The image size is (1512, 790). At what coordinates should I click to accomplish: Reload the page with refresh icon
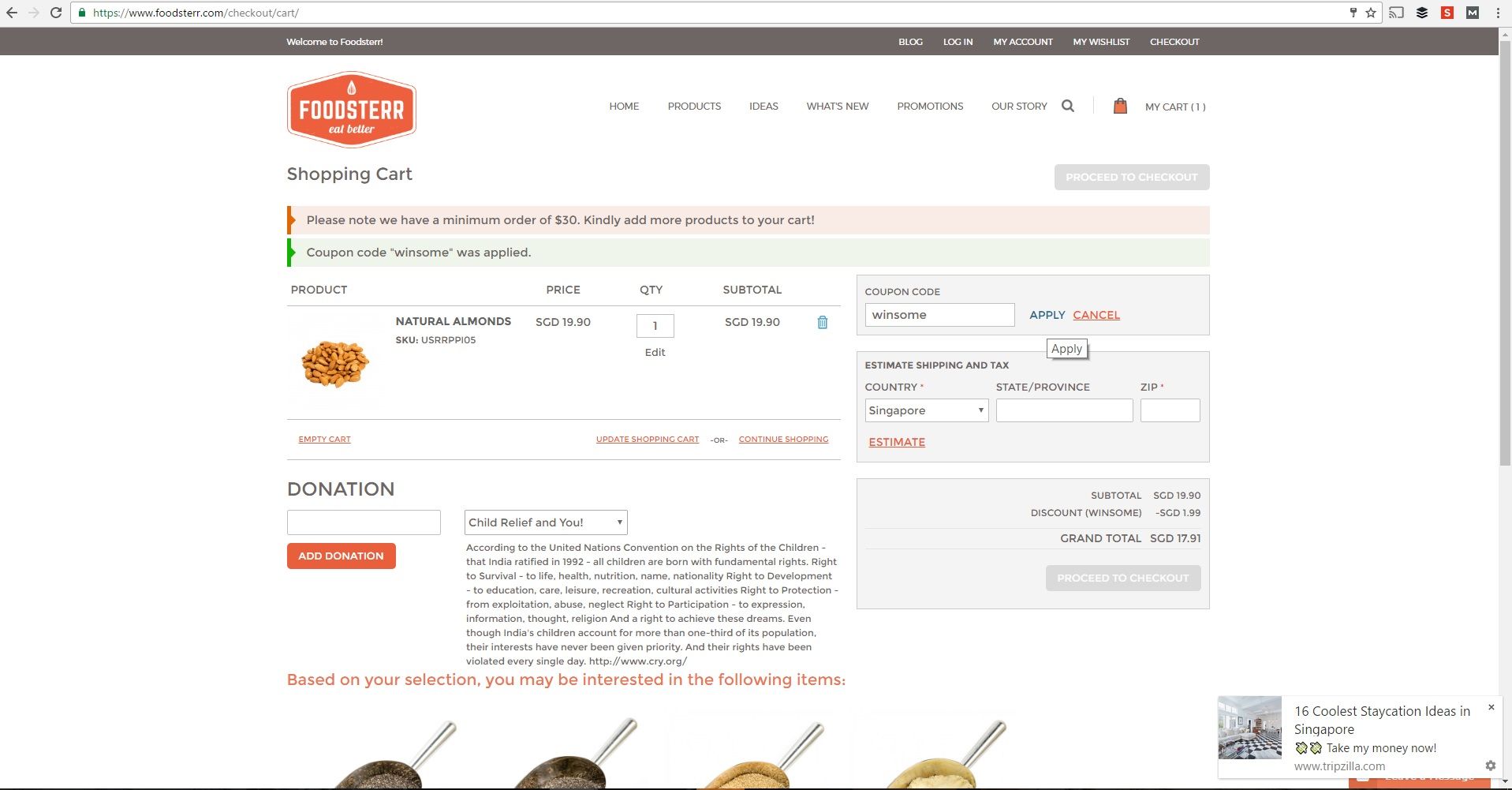pos(56,13)
